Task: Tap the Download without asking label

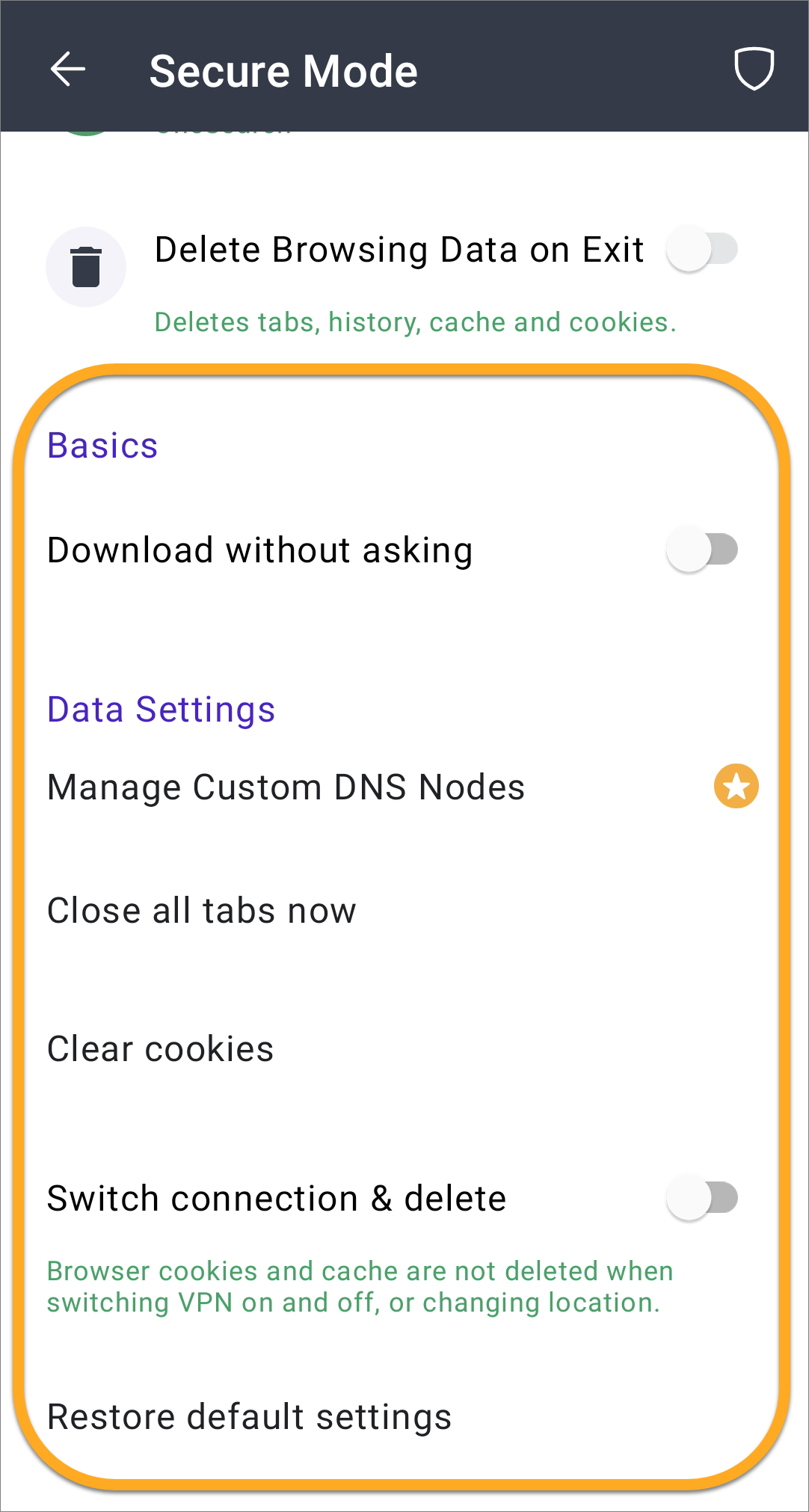Action: (260, 550)
